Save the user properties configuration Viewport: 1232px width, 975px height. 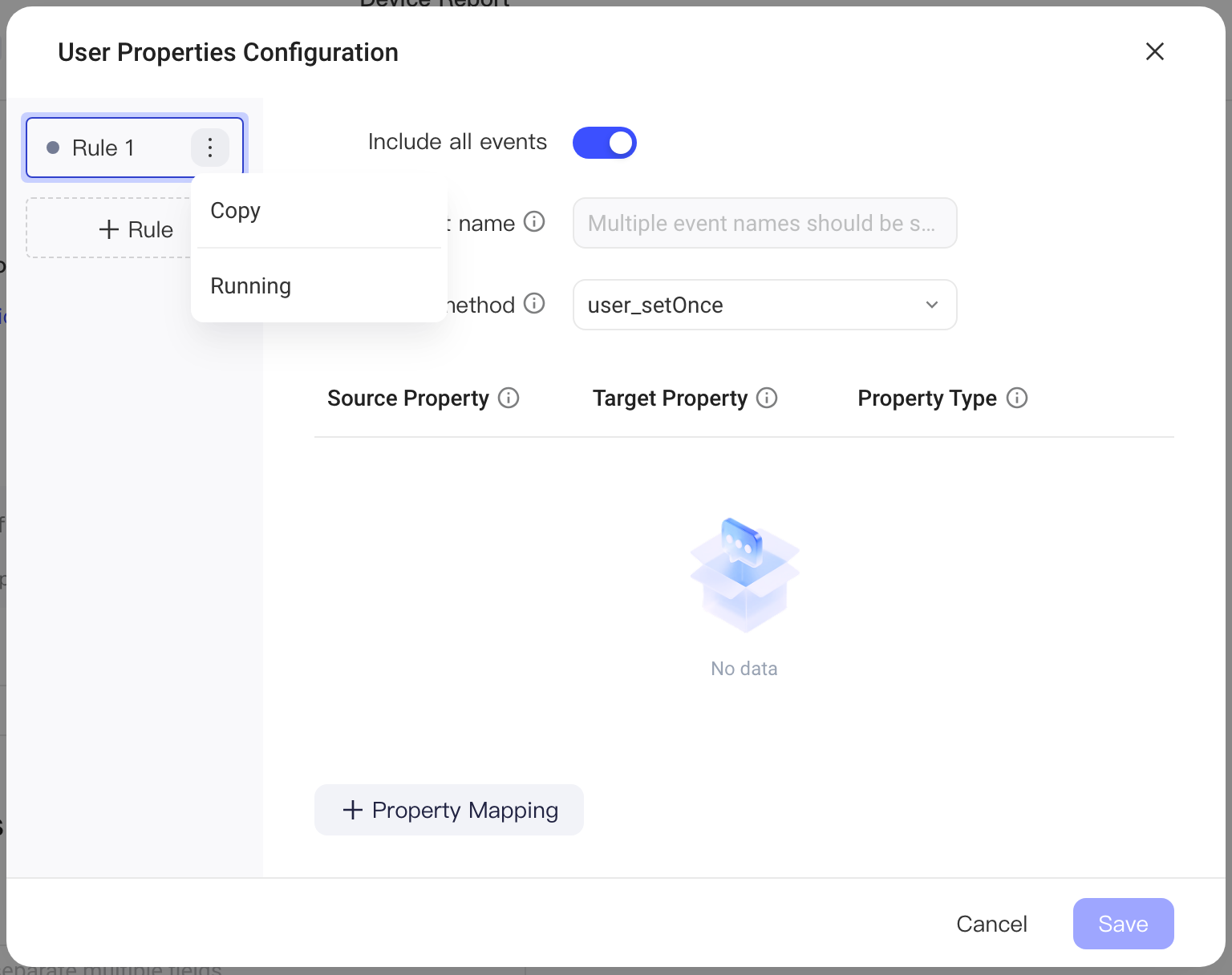[x=1124, y=924]
